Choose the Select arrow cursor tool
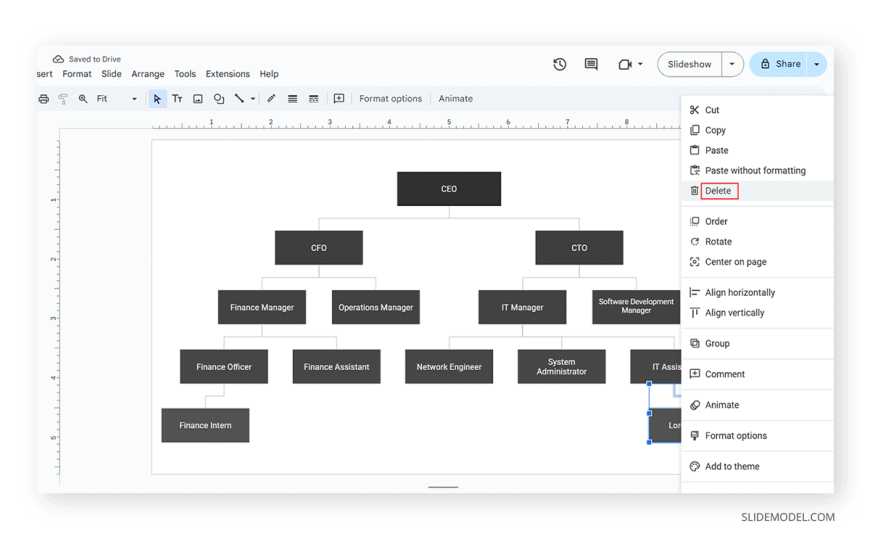This screenshot has height=539, width=870. pos(158,99)
